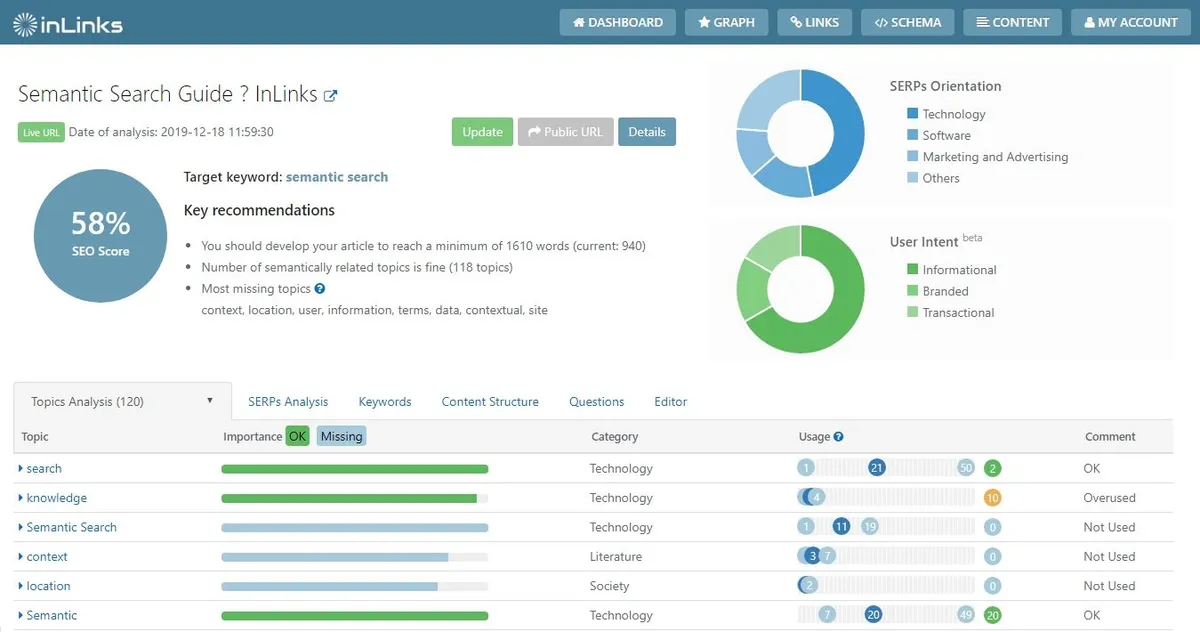Open the Graph page

click(726, 22)
